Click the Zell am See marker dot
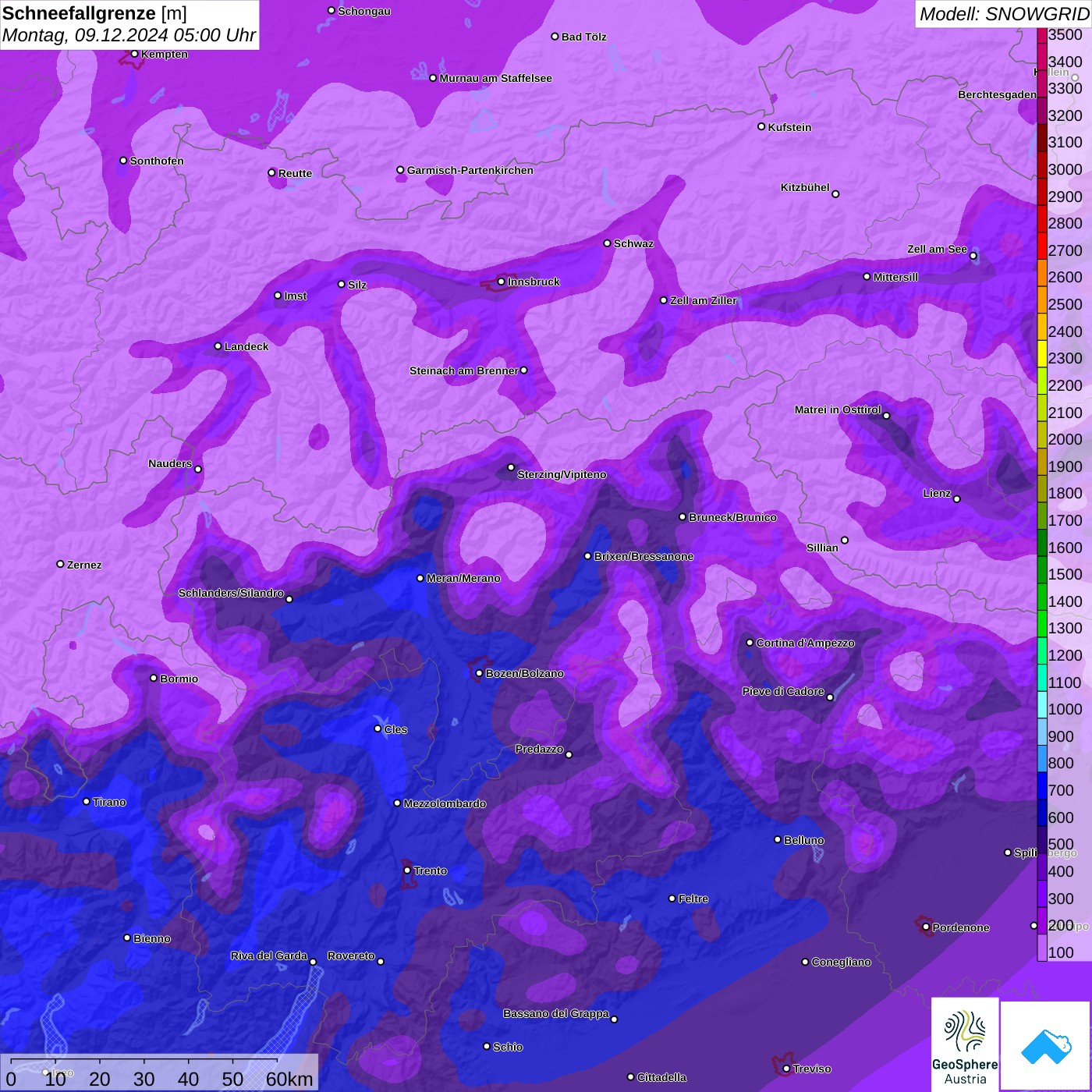 [973, 256]
